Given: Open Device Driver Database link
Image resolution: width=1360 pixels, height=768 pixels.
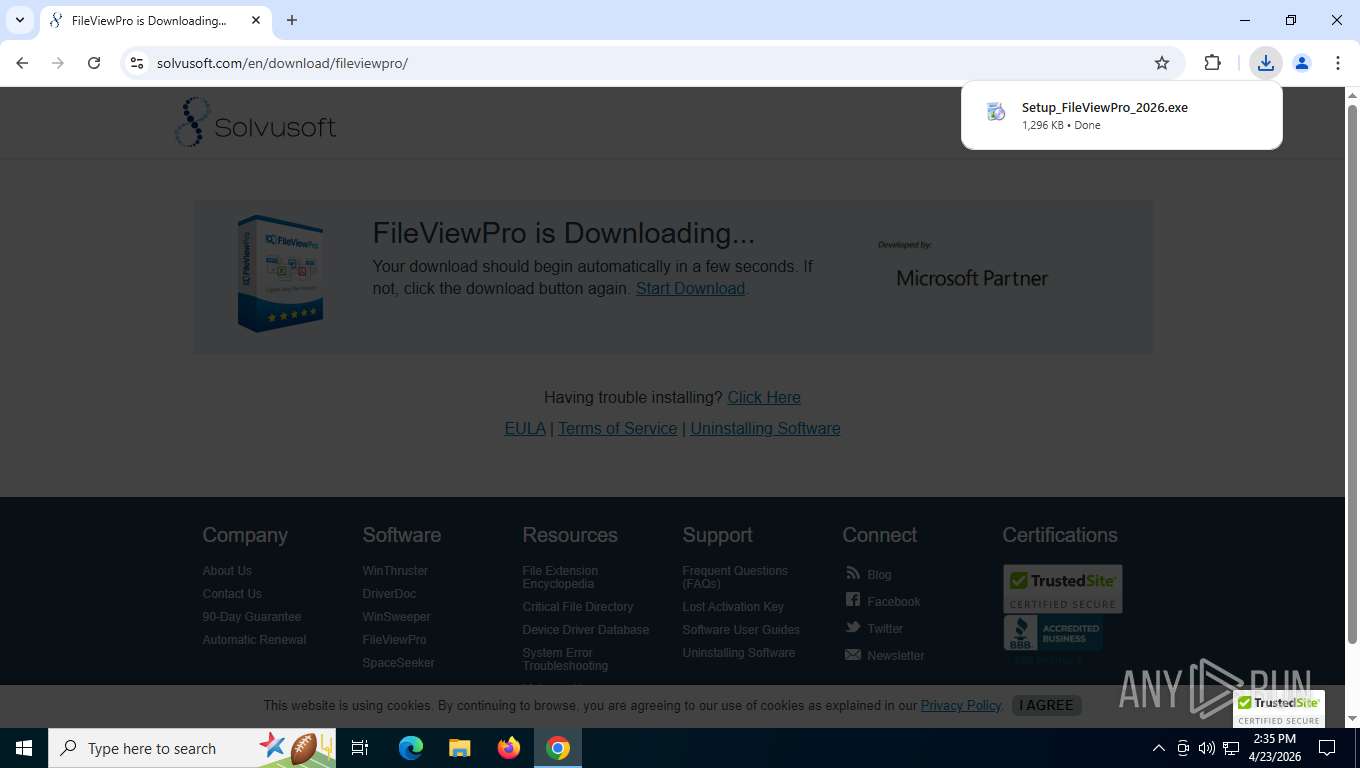Looking at the screenshot, I should tap(586, 630).
